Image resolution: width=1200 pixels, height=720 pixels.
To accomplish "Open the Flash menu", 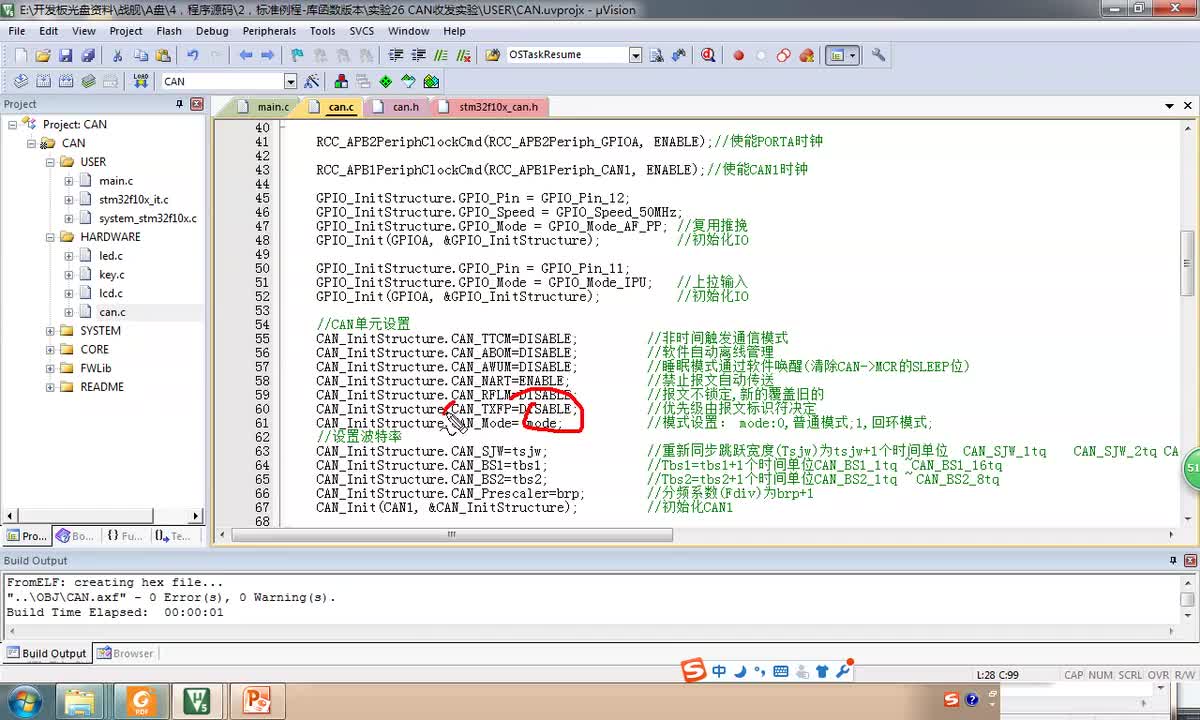I will (169, 31).
